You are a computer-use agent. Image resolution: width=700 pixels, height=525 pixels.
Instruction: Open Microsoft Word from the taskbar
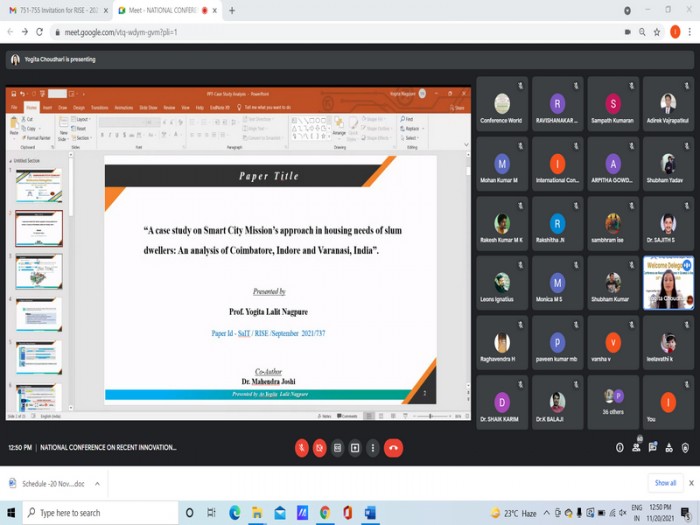click(369, 513)
